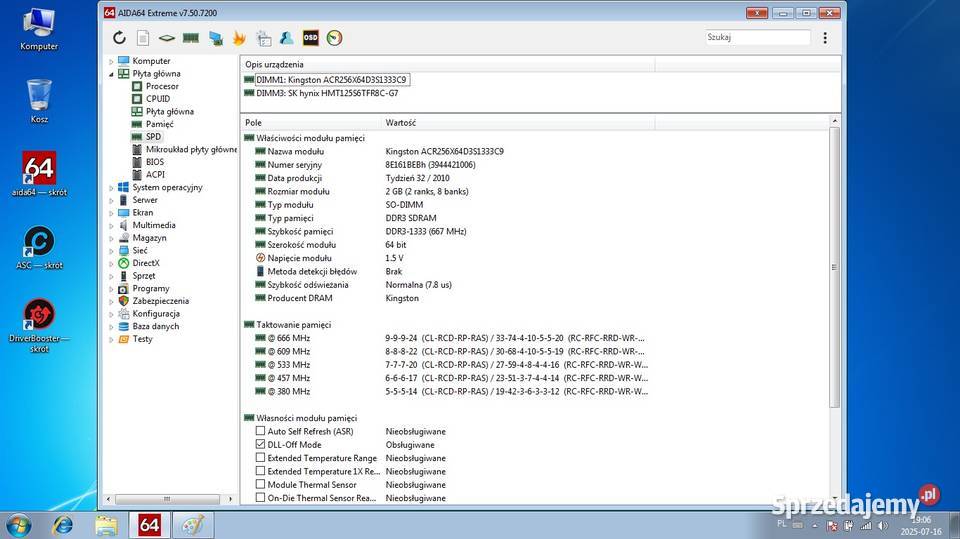Open Internet Explorer from the taskbar
This screenshot has width=960, height=539.
(x=62, y=525)
